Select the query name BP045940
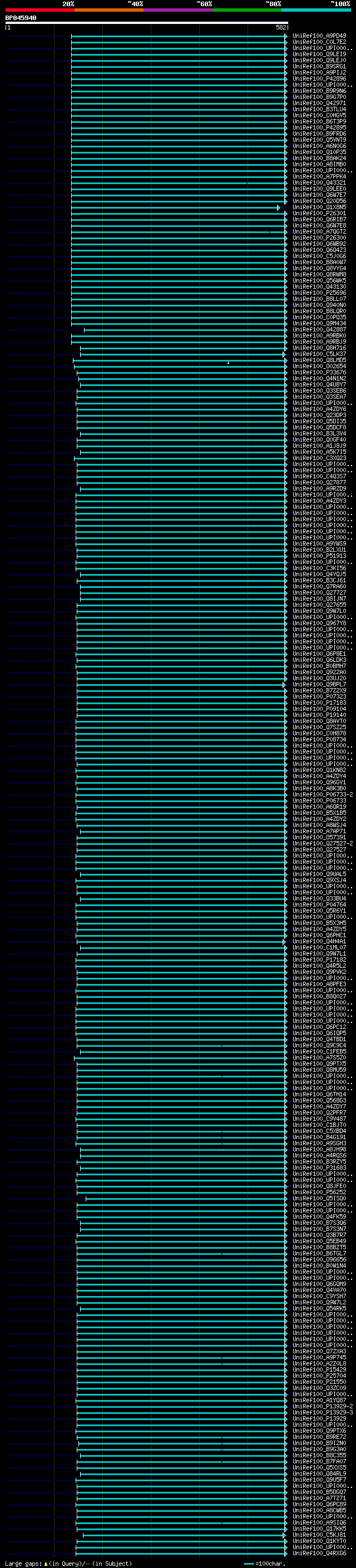 21,18
